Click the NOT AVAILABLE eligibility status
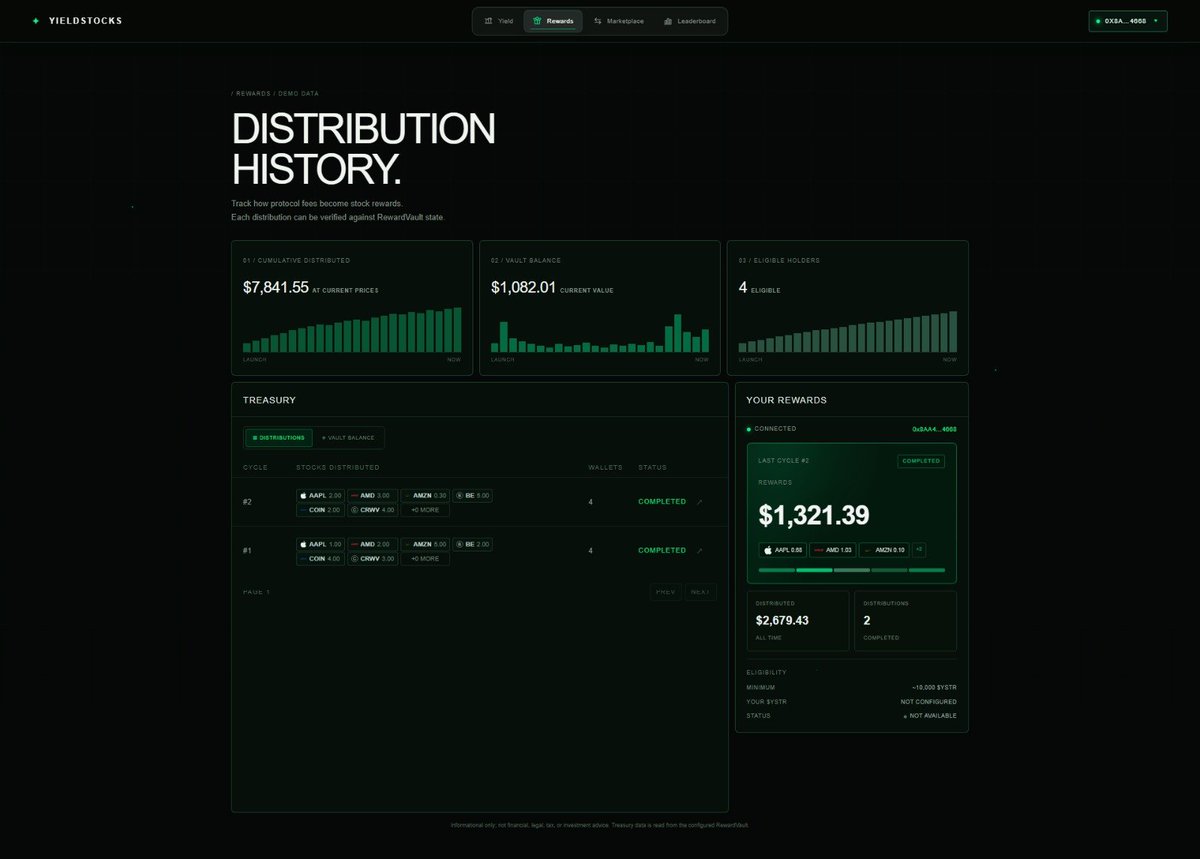Viewport: 1200px width, 859px height. click(930, 716)
